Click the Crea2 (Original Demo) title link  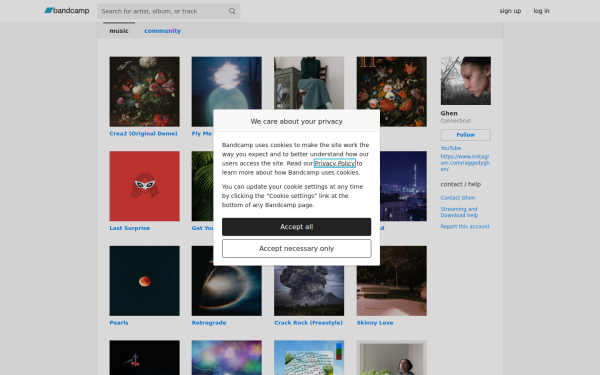pyautogui.click(x=143, y=134)
